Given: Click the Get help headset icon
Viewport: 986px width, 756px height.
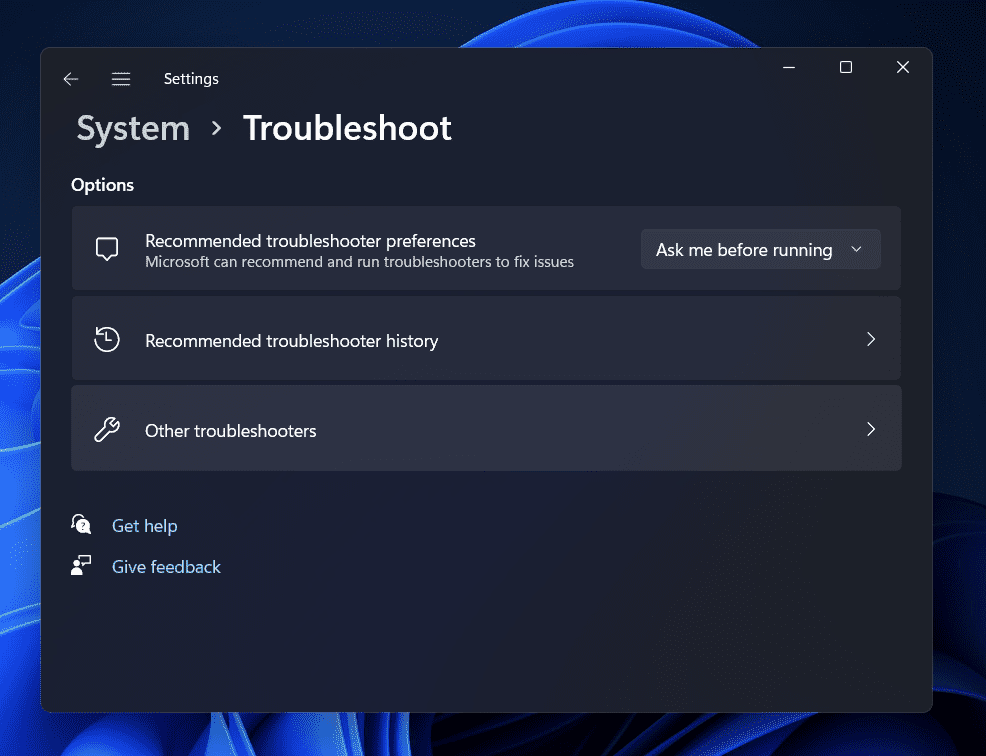Looking at the screenshot, I should click(x=81, y=525).
